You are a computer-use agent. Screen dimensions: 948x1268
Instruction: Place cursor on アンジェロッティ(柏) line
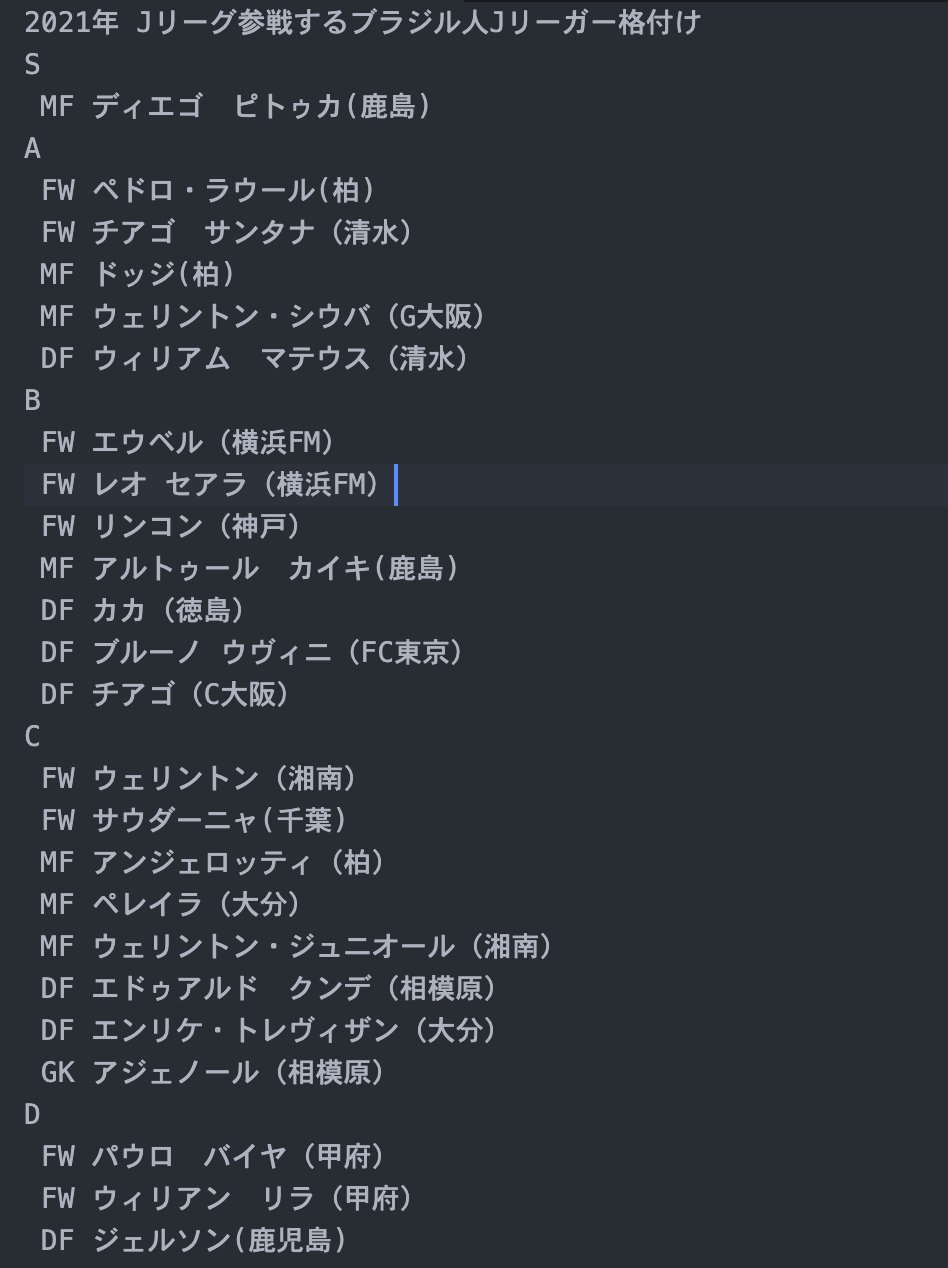click(213, 862)
